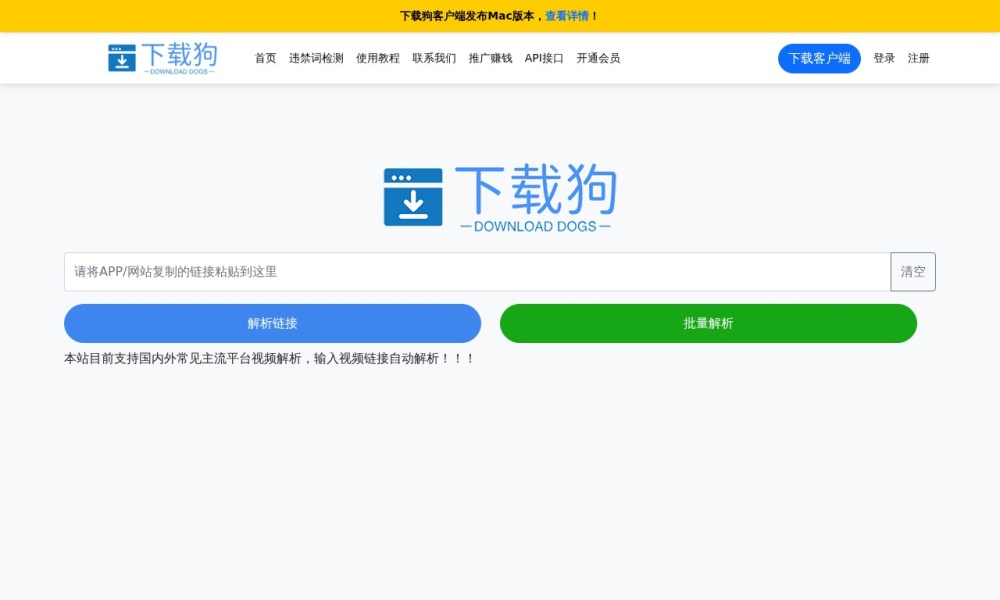The width and height of the screenshot is (1000, 600).
Task: Open the 违禁词检测 page
Action: tap(316, 58)
